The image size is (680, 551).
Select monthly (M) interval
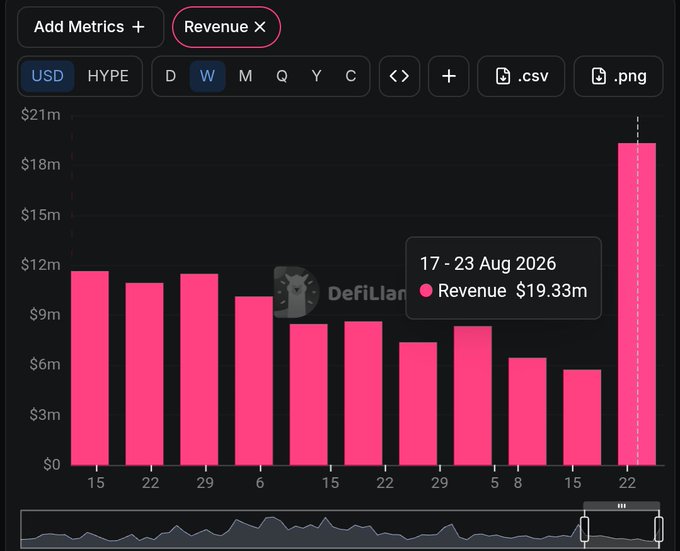(245, 76)
